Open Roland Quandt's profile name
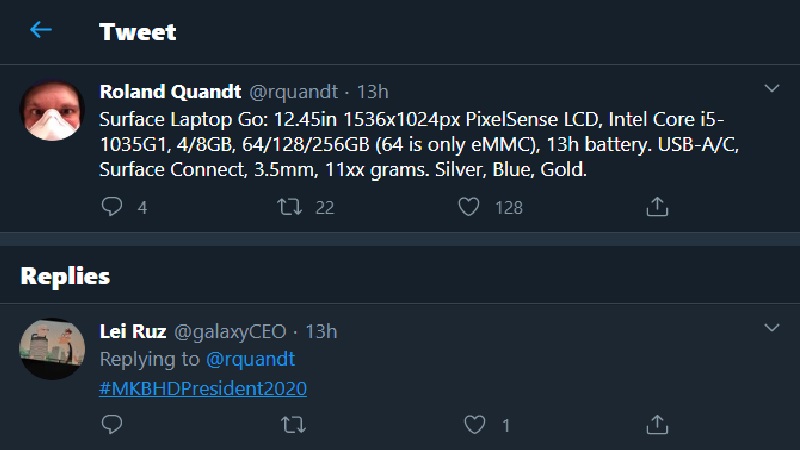 coord(169,92)
